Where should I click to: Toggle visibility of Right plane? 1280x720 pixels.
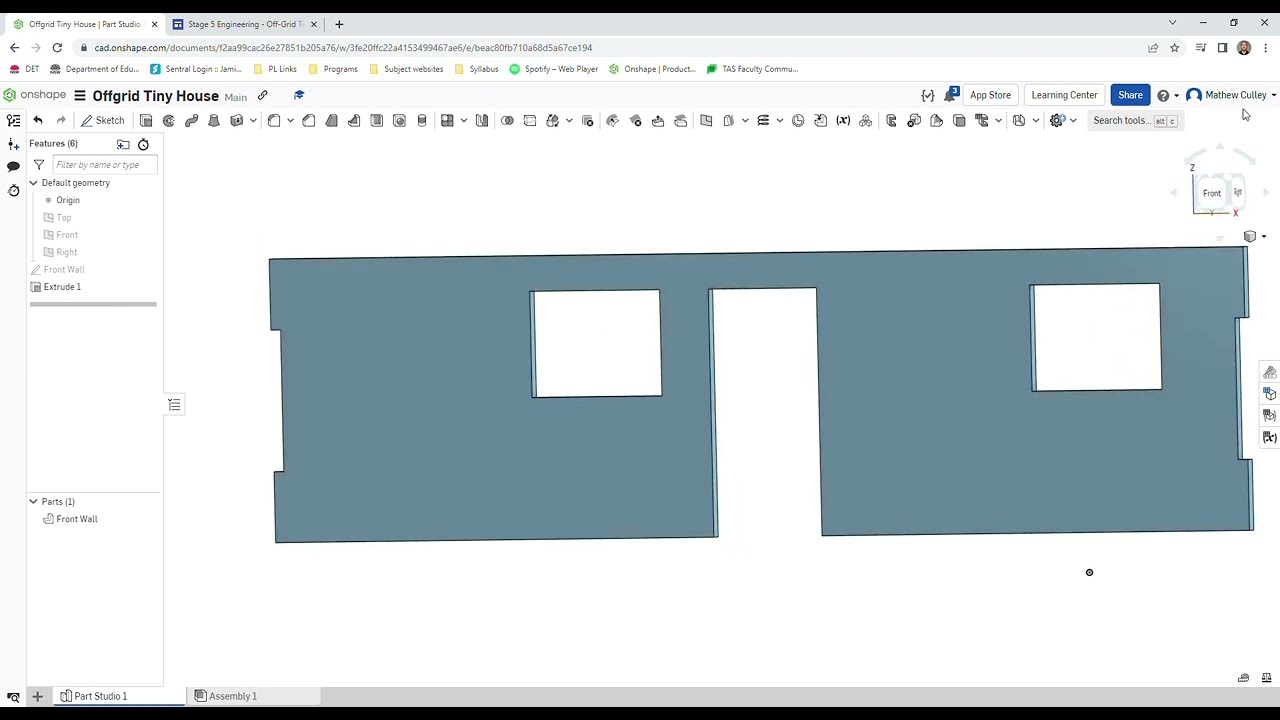(x=48, y=252)
